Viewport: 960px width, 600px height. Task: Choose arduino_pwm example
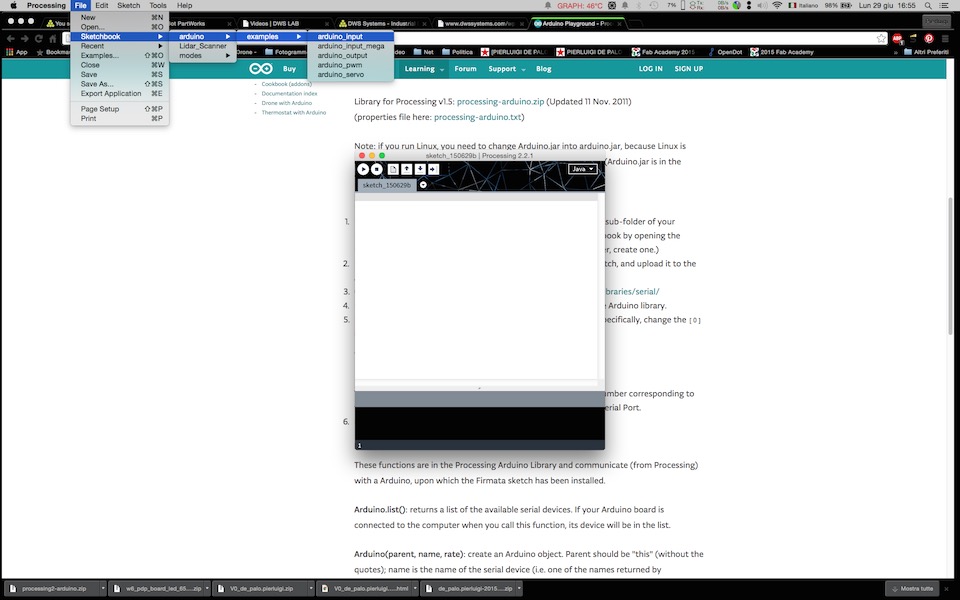[x=350, y=65]
